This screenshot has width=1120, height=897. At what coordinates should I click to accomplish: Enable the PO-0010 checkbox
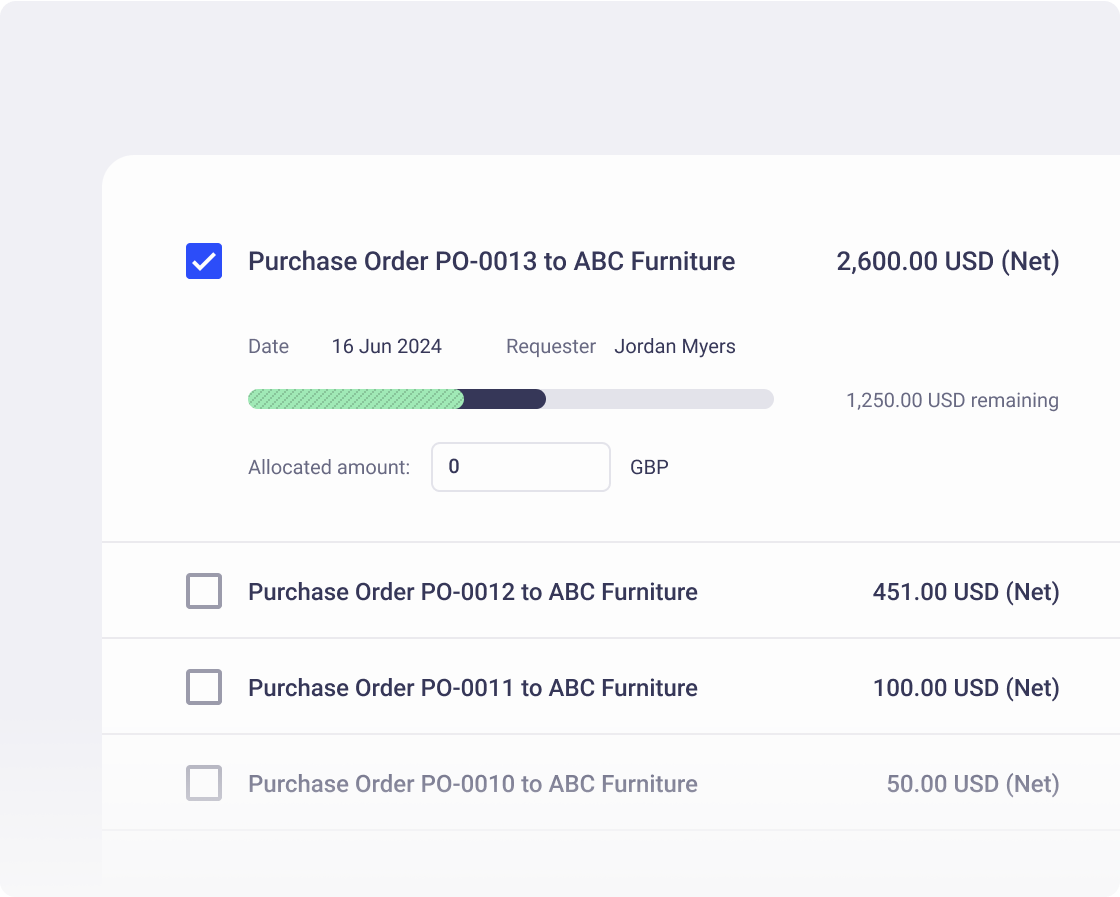point(203,783)
